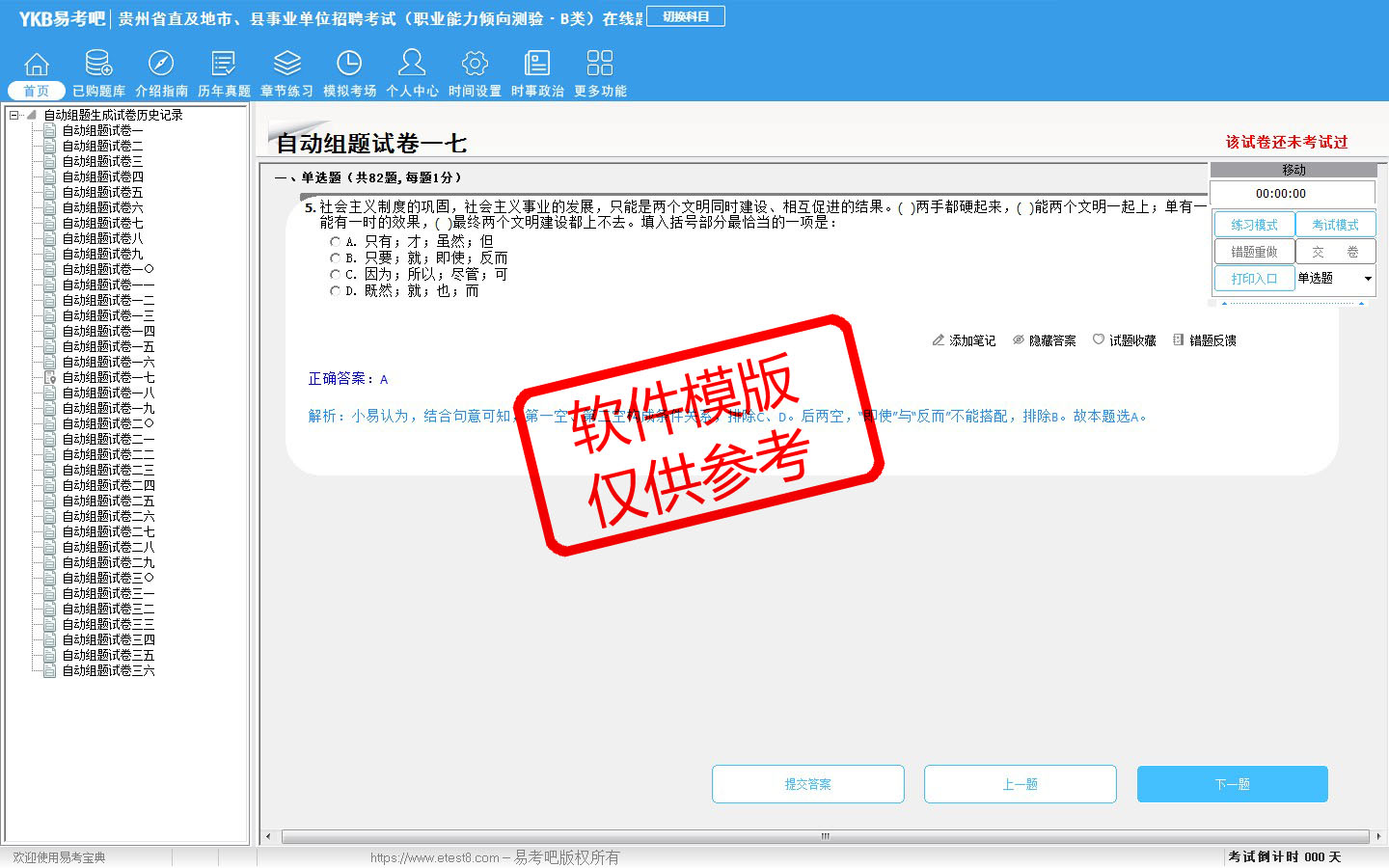
Task: Open the 单选题 question type dropdown
Action: click(1367, 279)
